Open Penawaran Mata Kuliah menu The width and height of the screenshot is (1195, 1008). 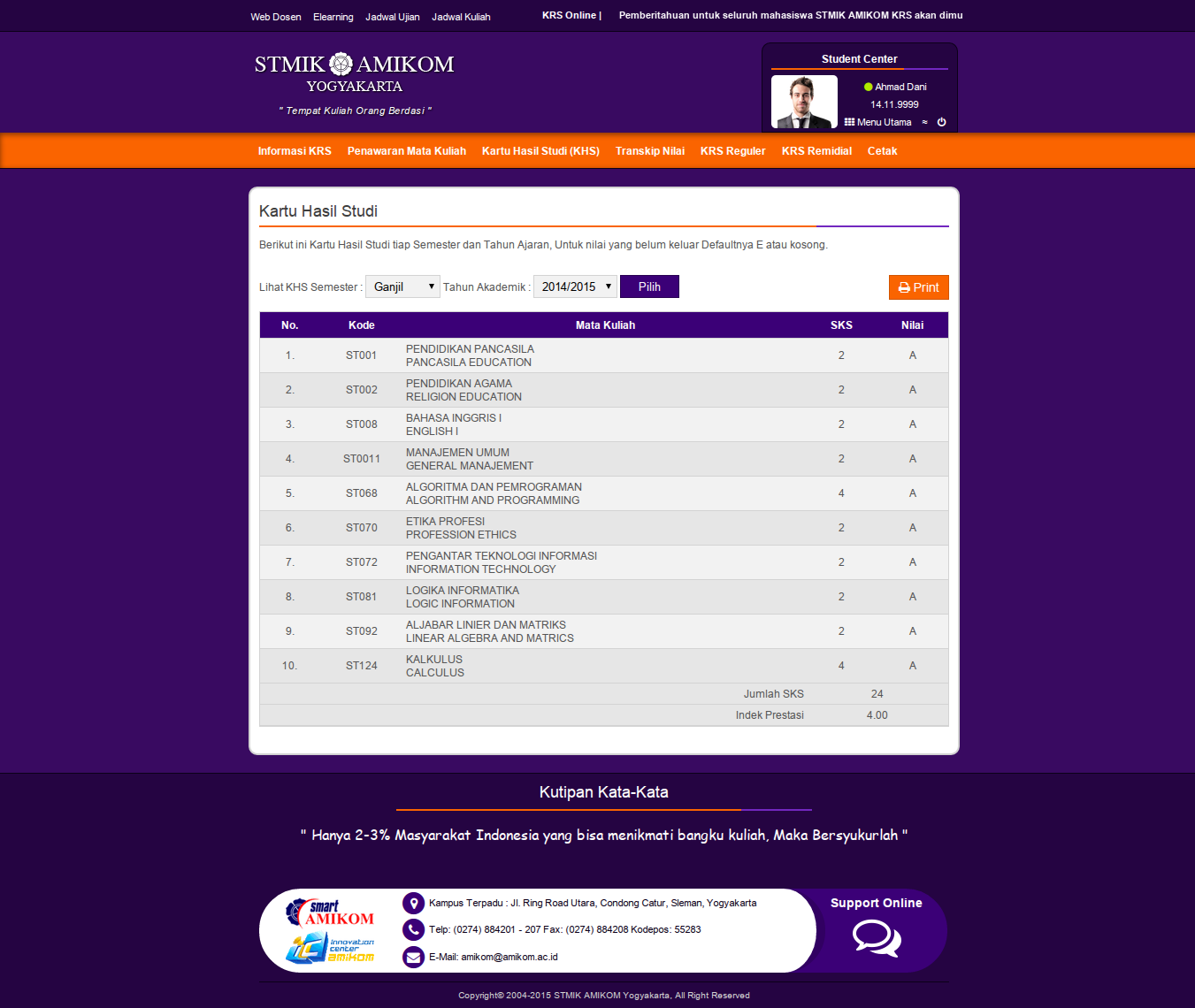point(407,151)
